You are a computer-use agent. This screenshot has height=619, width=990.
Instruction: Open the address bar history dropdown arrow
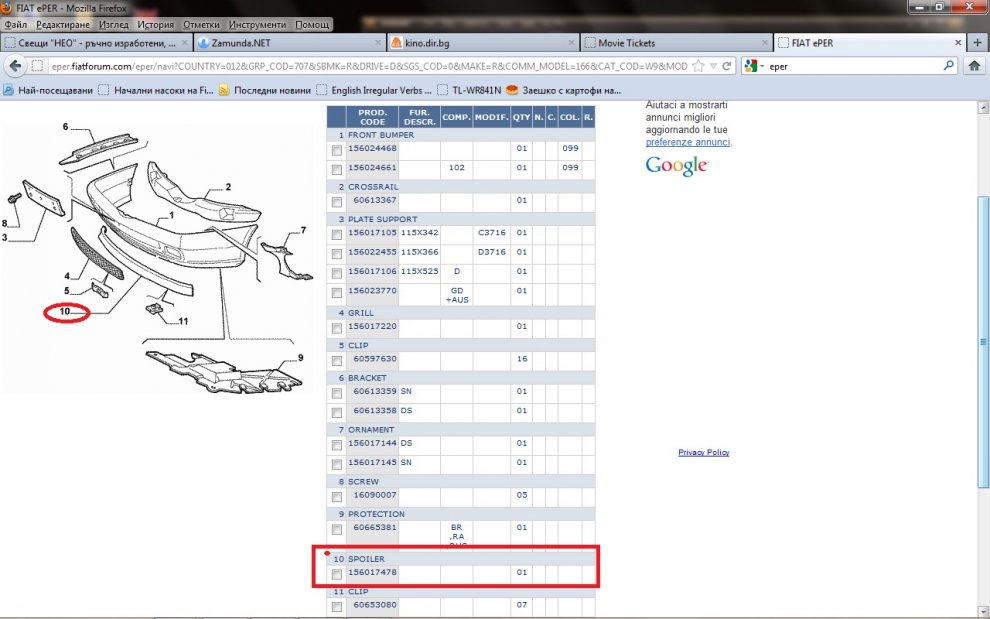pos(713,66)
